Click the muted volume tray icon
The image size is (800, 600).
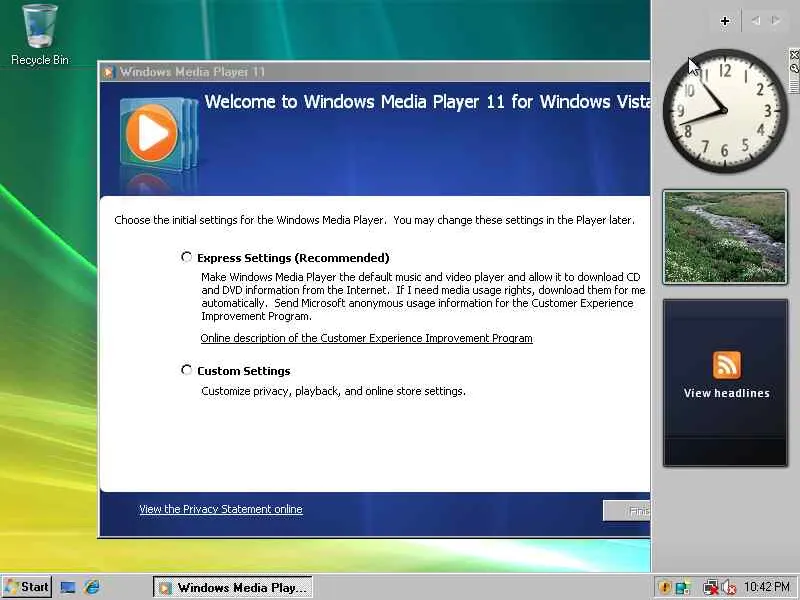click(x=729, y=588)
